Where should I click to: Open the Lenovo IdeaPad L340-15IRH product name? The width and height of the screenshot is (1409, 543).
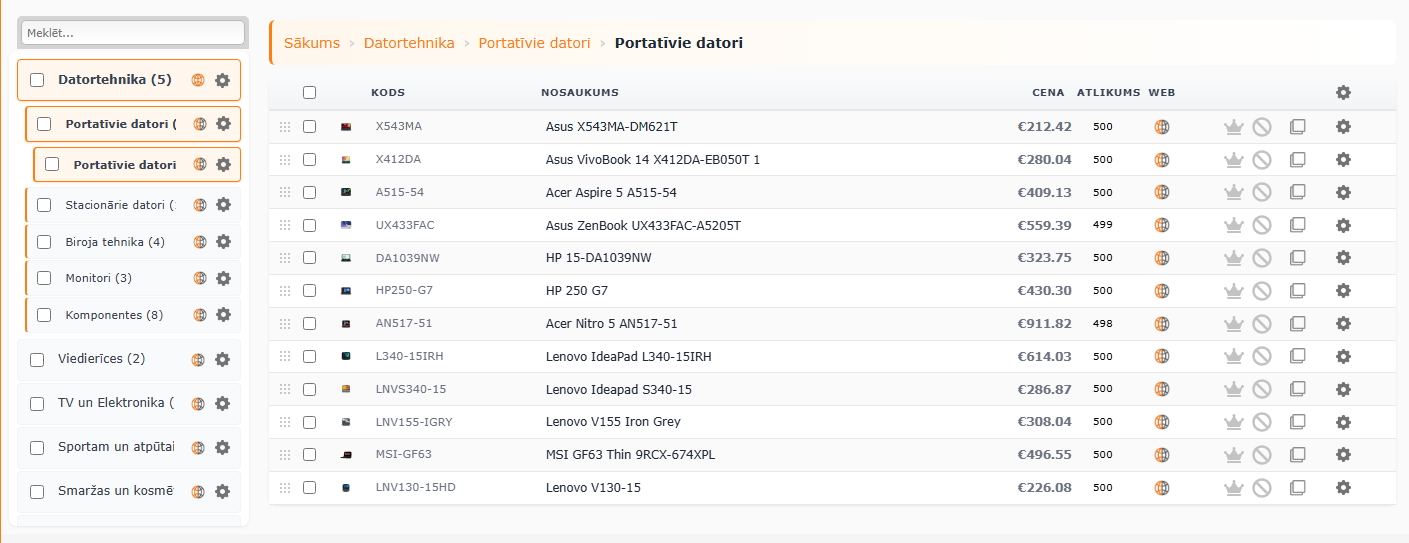628,357
